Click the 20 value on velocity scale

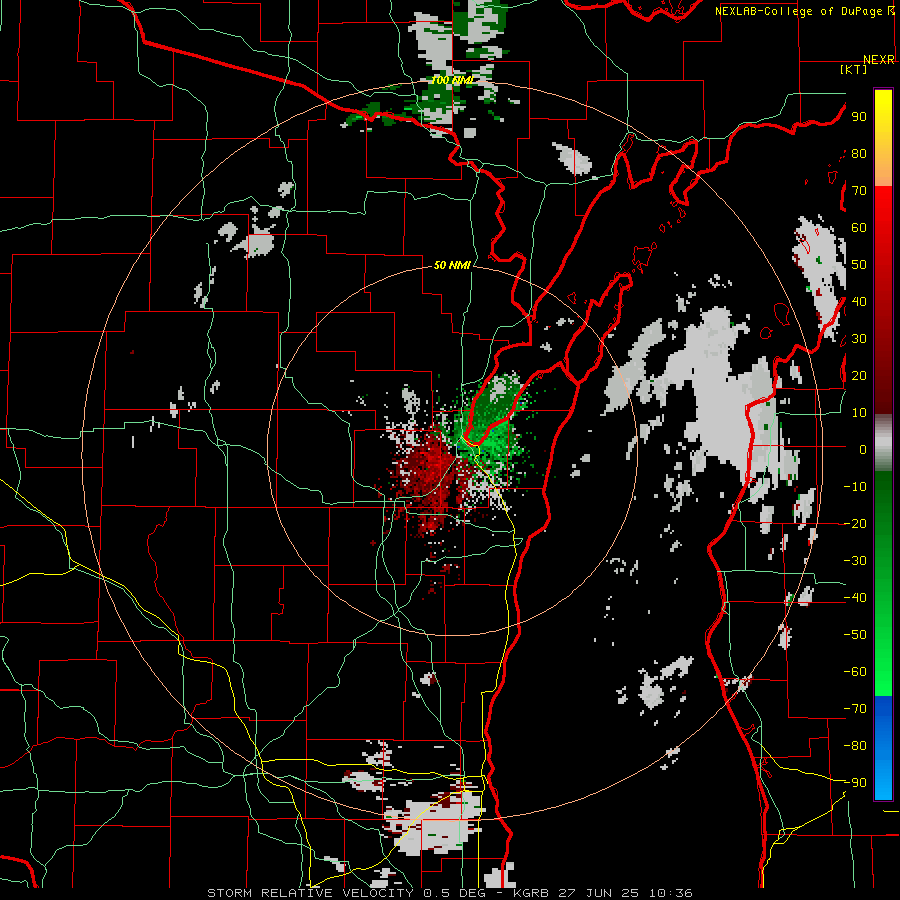click(x=859, y=375)
